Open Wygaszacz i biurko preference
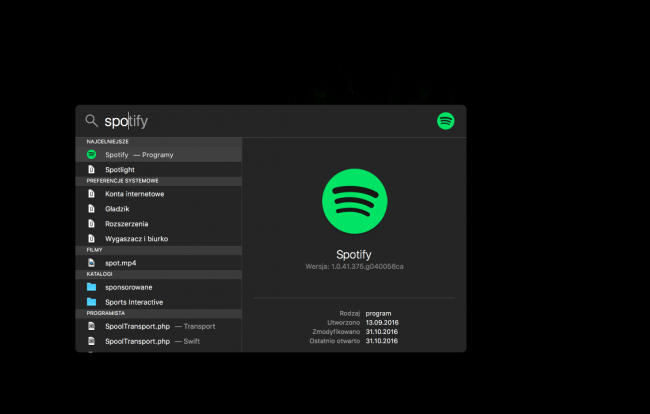The image size is (650, 414). tap(159, 239)
